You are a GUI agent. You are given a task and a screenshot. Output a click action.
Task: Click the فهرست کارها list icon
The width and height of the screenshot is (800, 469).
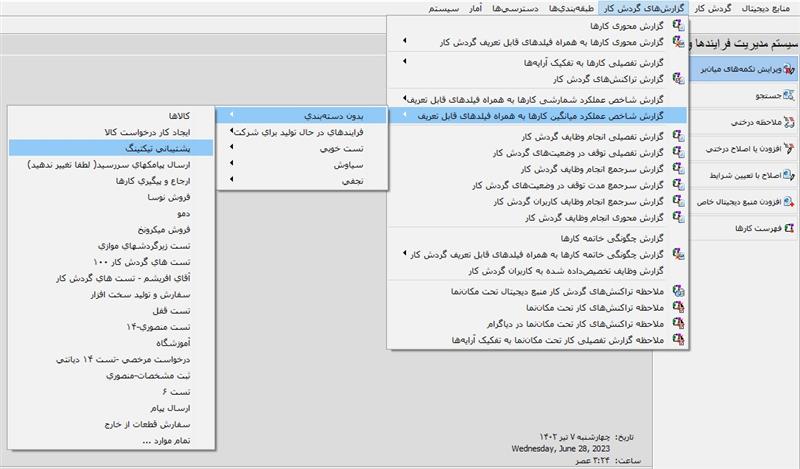pyautogui.click(x=790, y=228)
